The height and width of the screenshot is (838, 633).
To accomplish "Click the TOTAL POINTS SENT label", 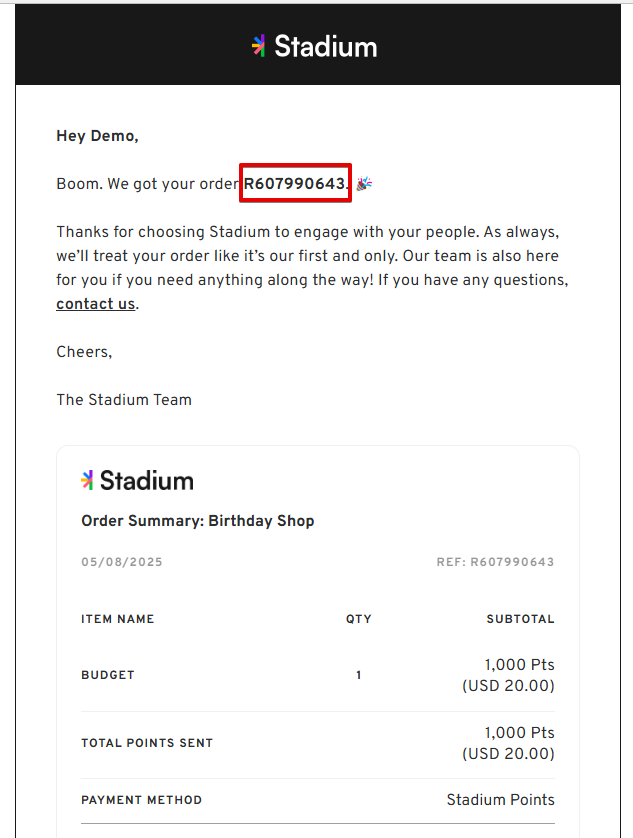I will (147, 743).
